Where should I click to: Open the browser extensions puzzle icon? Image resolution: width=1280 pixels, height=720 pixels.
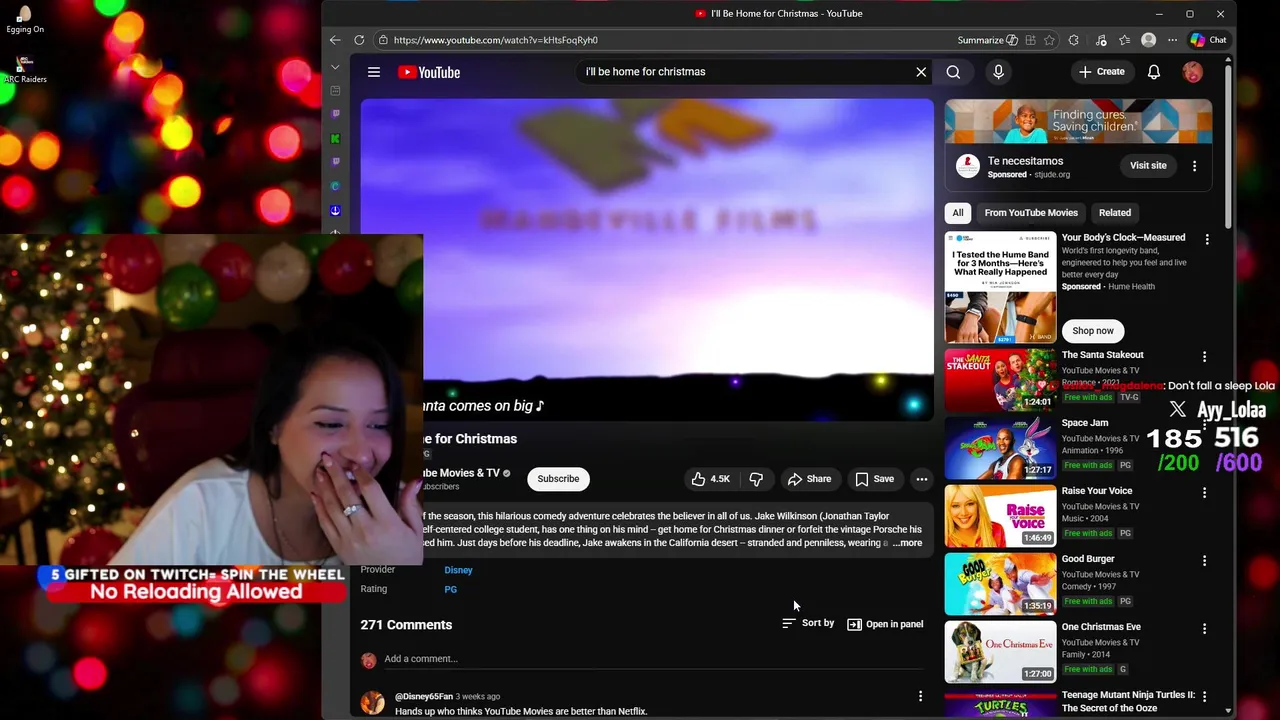(x=1074, y=40)
